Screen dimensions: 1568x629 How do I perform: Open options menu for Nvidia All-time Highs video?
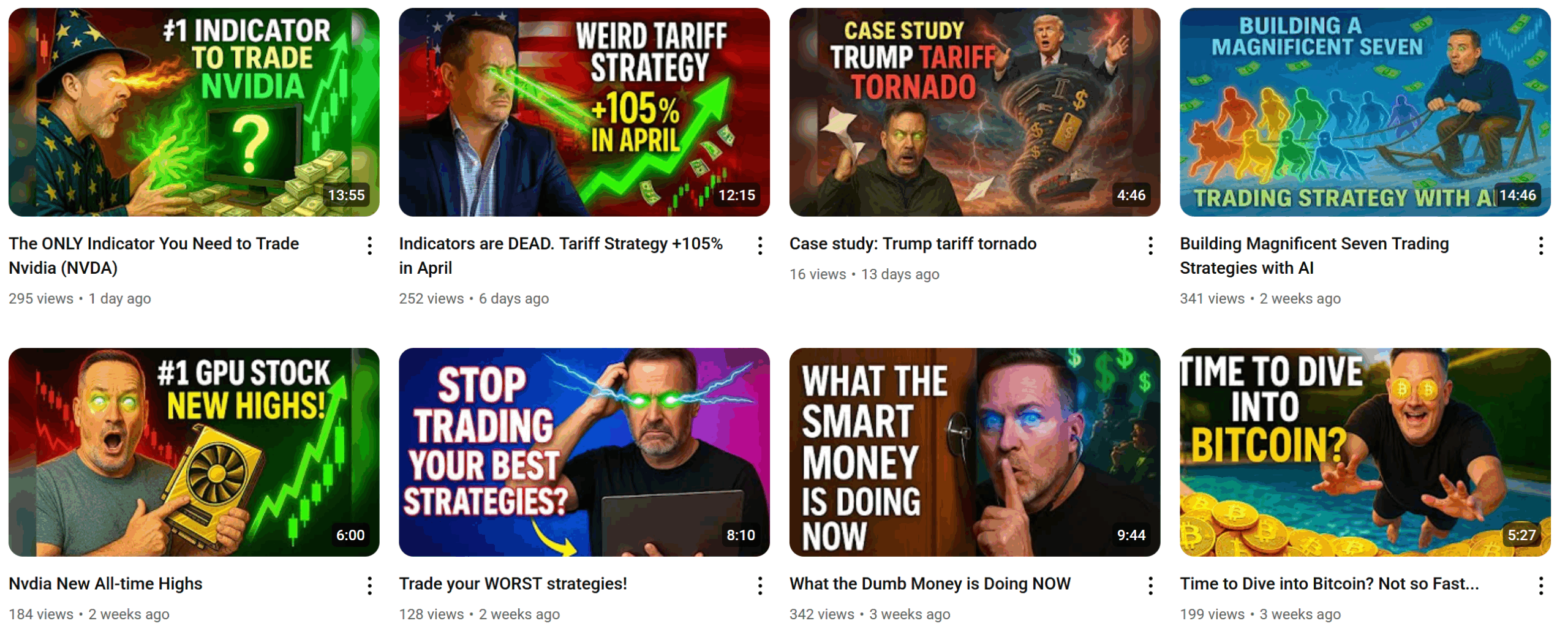[x=369, y=586]
